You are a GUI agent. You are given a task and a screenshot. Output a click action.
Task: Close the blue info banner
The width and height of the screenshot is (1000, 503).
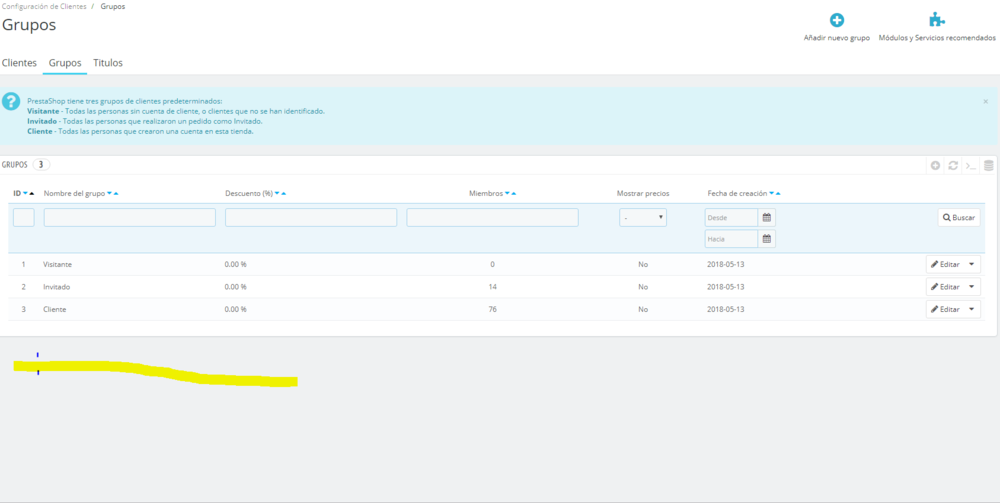click(x=985, y=101)
